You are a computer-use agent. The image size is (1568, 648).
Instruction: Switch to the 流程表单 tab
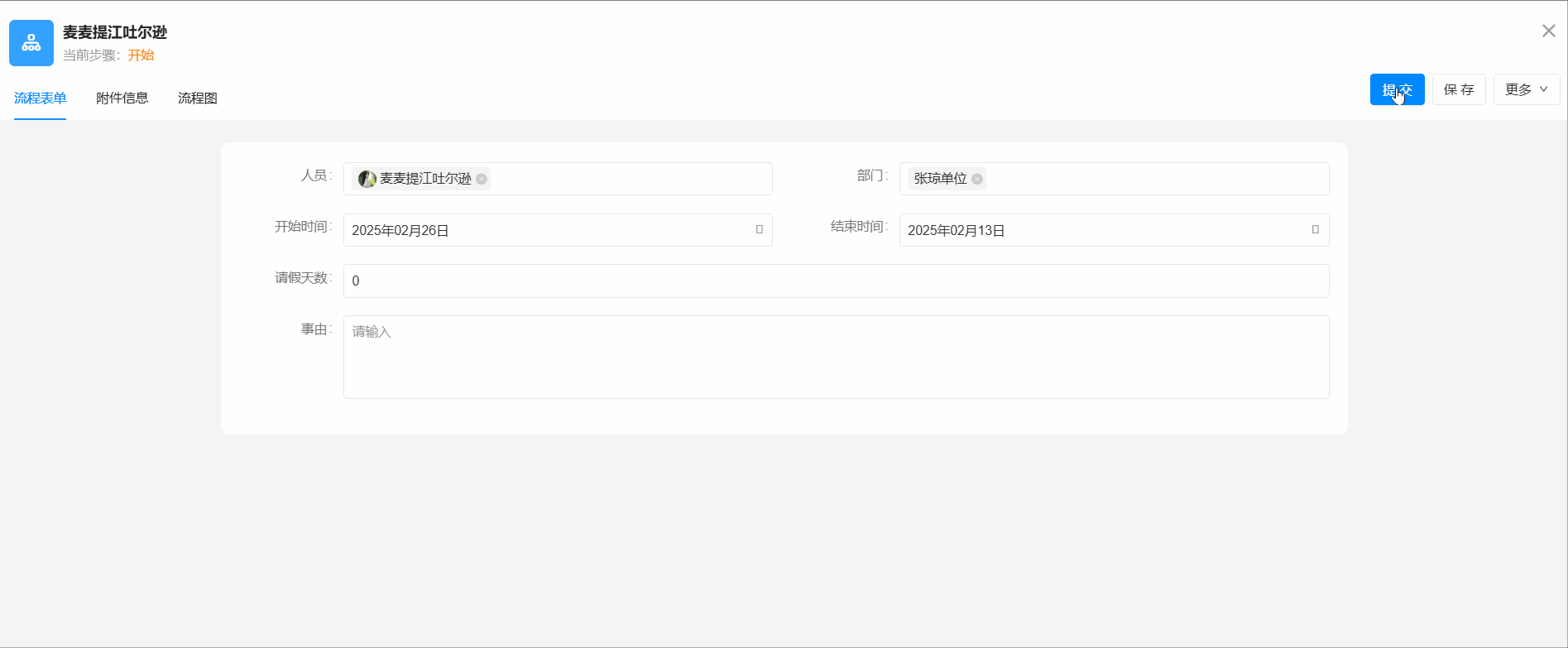tap(40, 98)
